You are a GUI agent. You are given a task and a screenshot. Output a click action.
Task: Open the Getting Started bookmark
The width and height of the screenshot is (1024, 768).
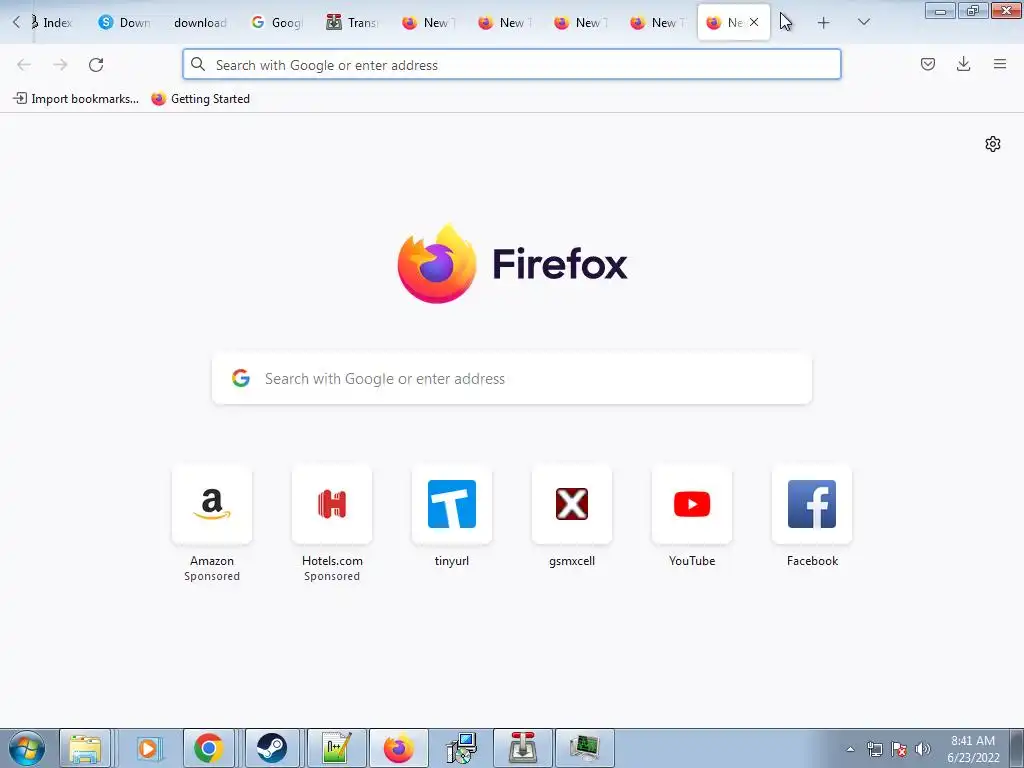tap(200, 99)
